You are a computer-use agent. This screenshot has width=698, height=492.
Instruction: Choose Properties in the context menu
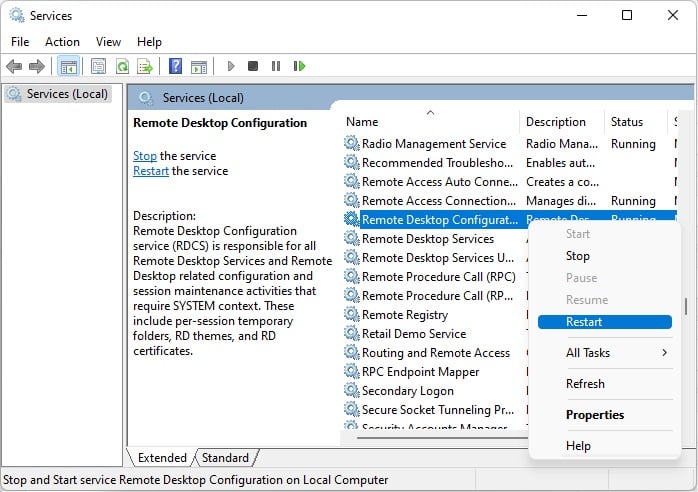(604, 415)
